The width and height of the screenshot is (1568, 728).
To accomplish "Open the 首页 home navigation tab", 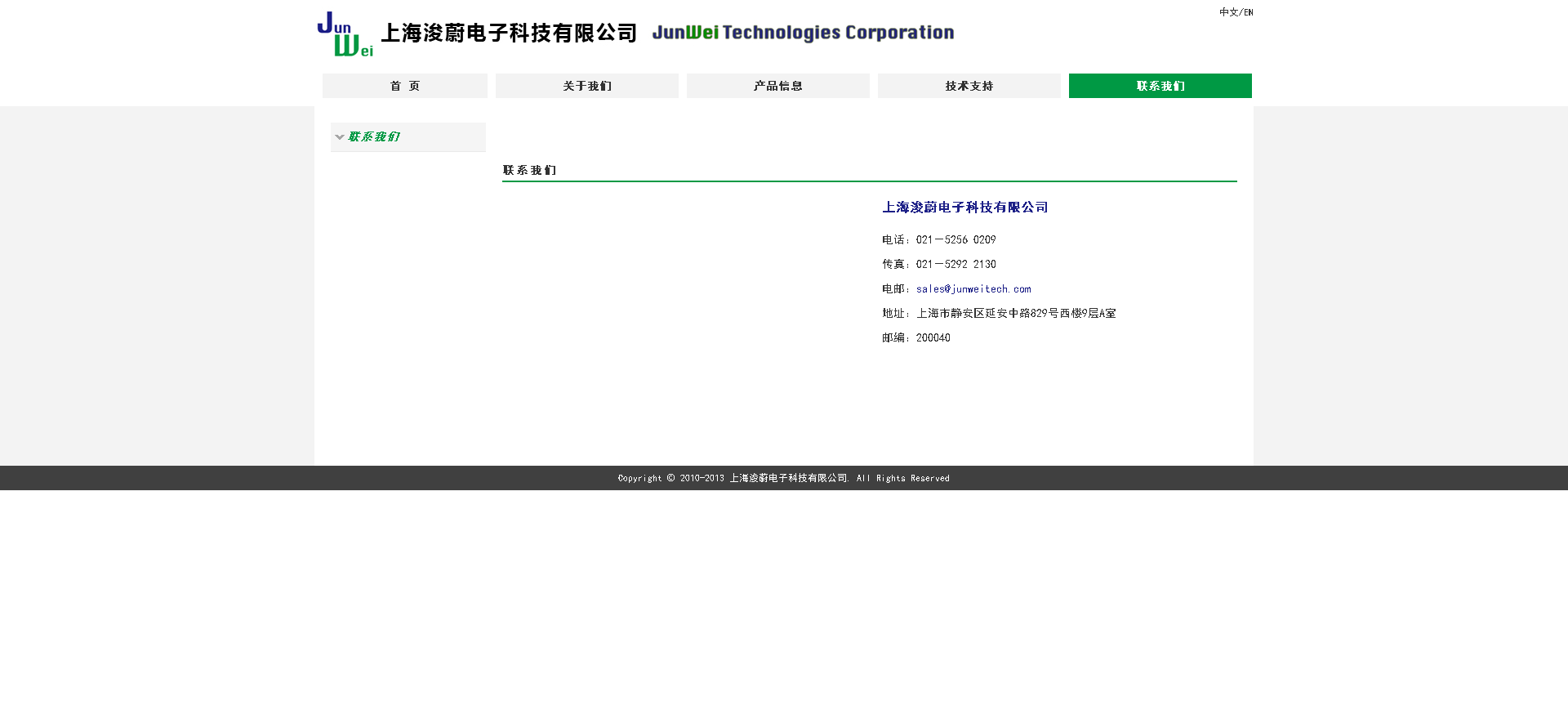I will tap(405, 86).
